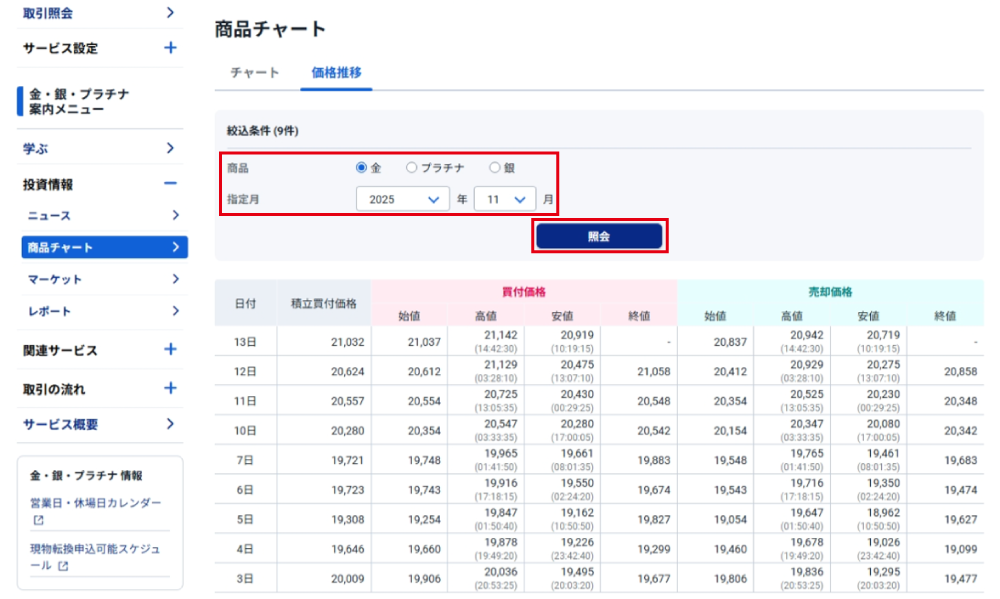Click the chevron arrow next to 学ぶ

coord(170,148)
